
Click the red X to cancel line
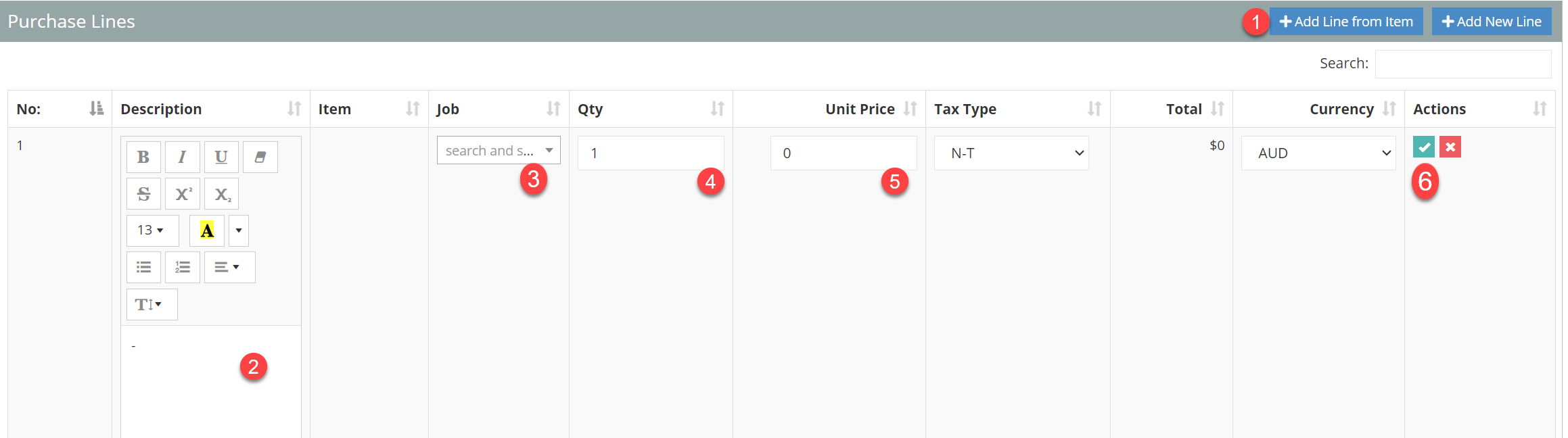(x=1450, y=147)
